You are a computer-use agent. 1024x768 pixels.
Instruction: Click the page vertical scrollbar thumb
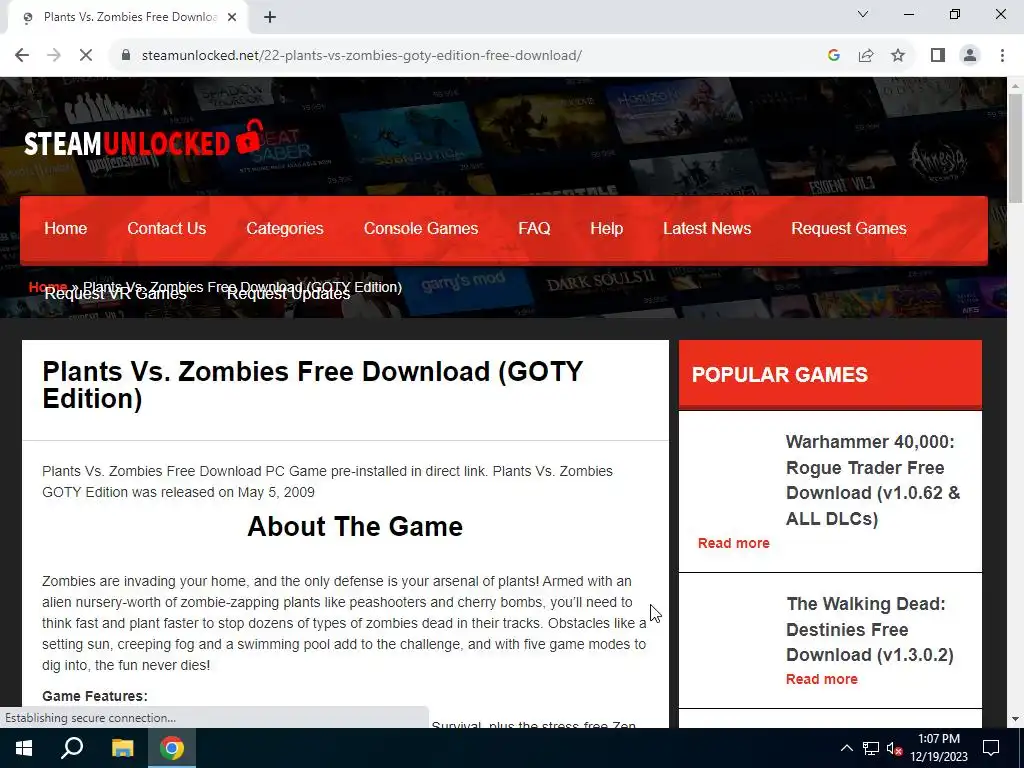1015,148
